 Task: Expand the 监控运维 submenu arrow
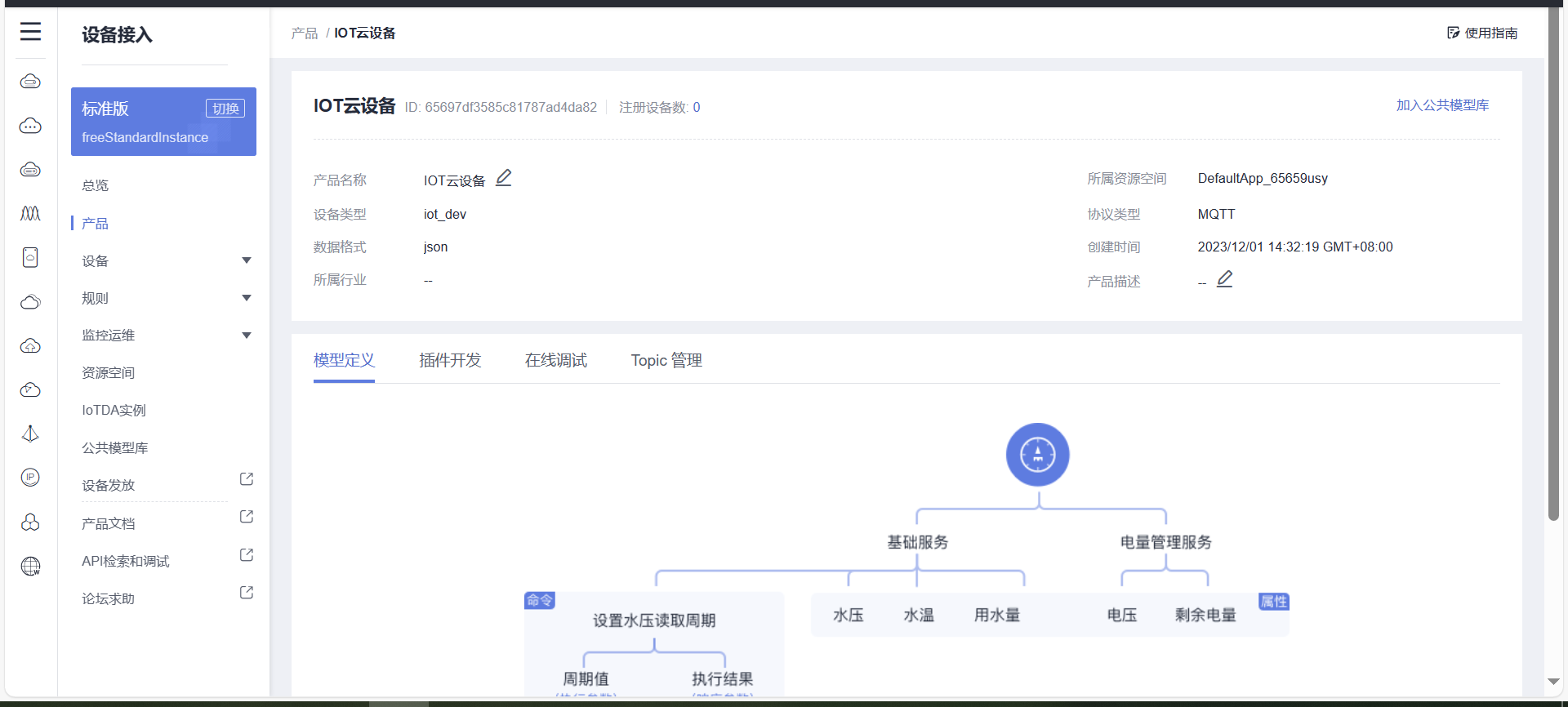[x=246, y=336]
